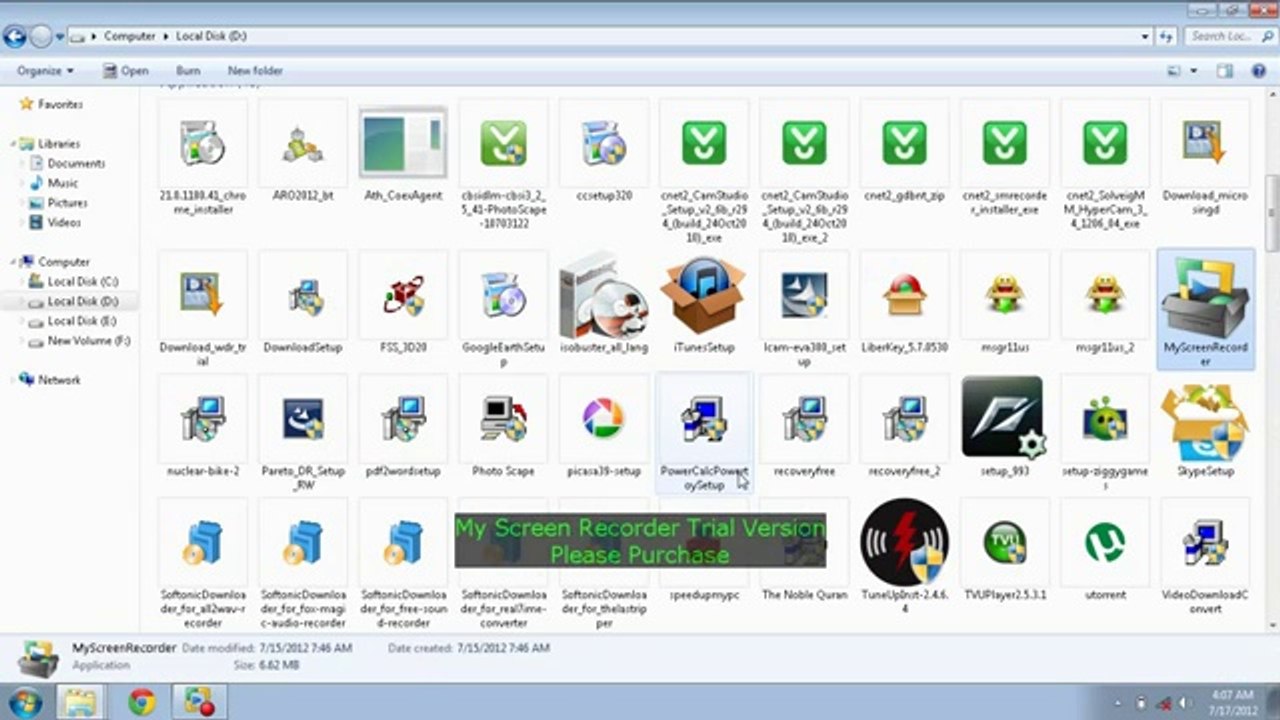
Task: Select the FSS_3D20 file icon
Action: (403, 295)
